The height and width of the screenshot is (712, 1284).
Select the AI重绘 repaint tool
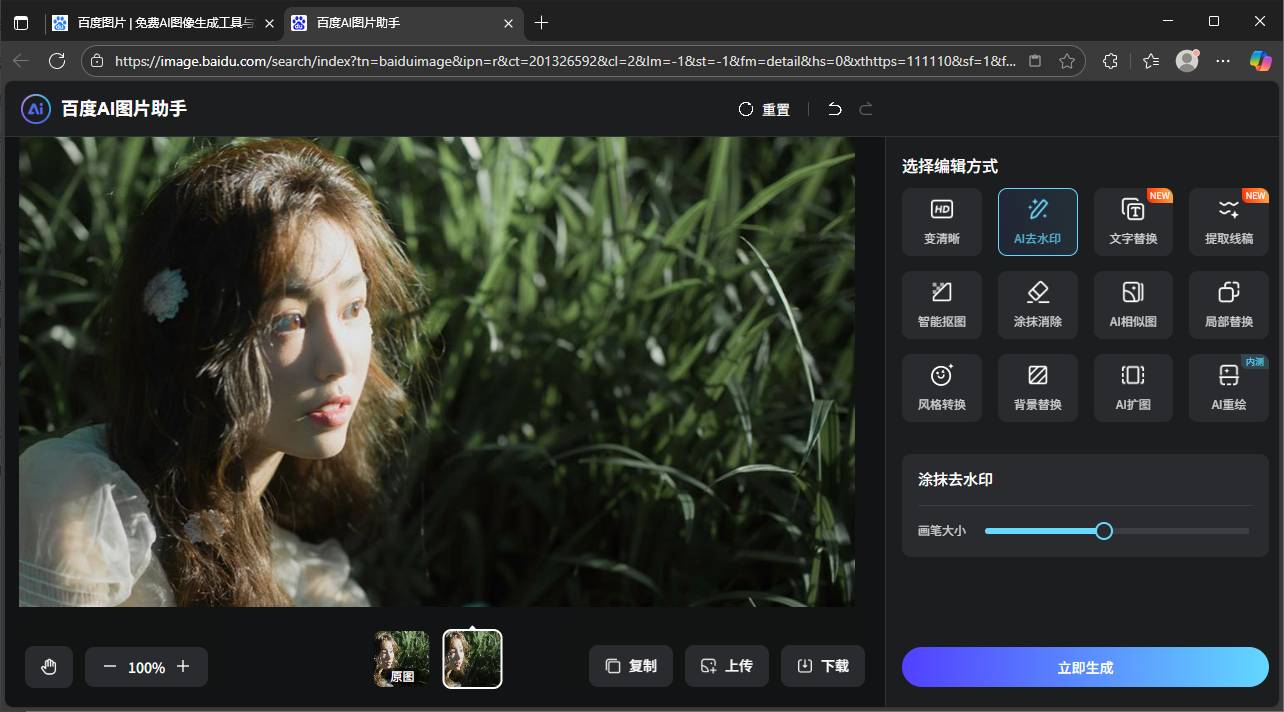point(1228,387)
